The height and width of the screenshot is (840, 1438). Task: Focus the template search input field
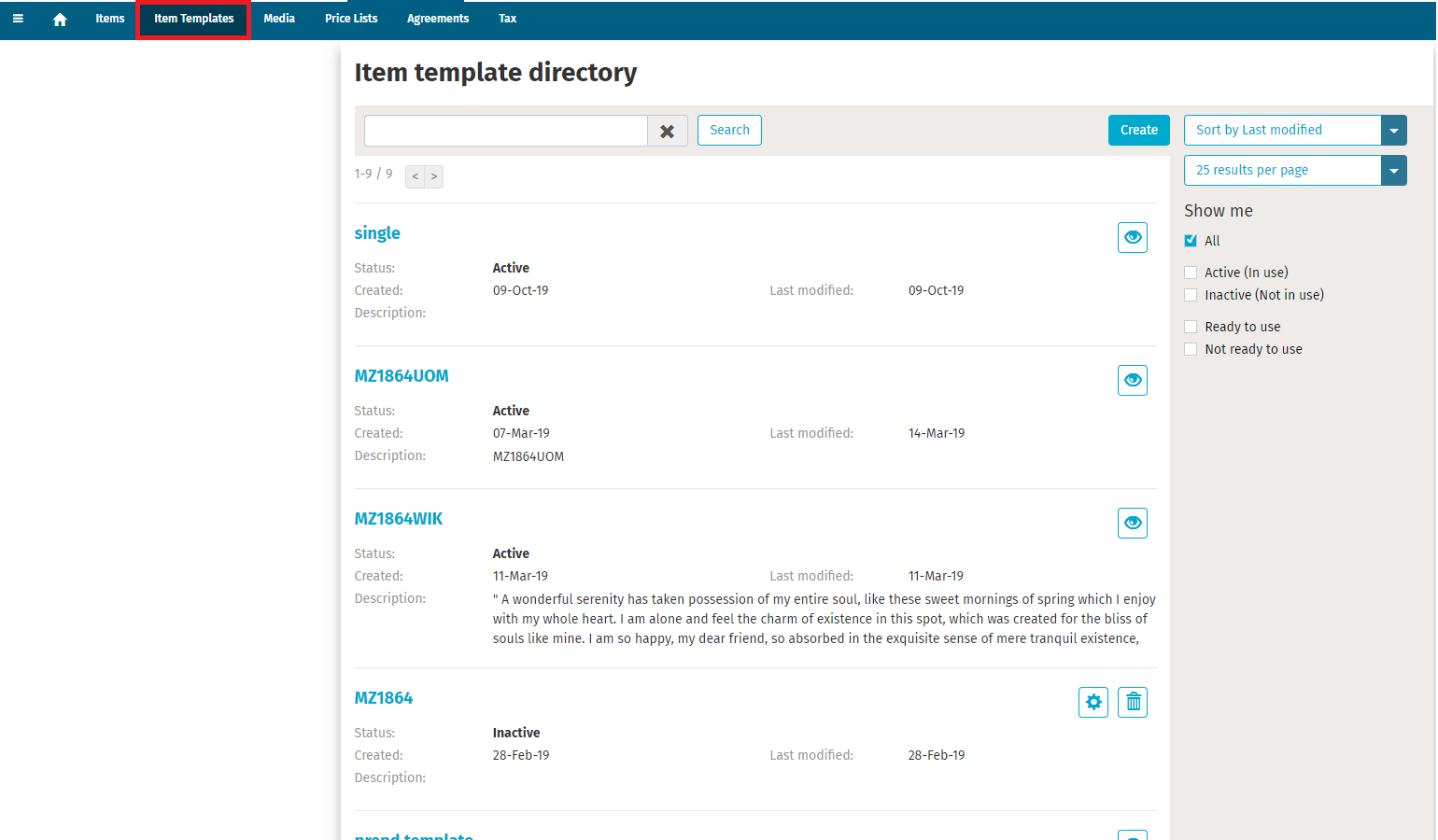(505, 131)
